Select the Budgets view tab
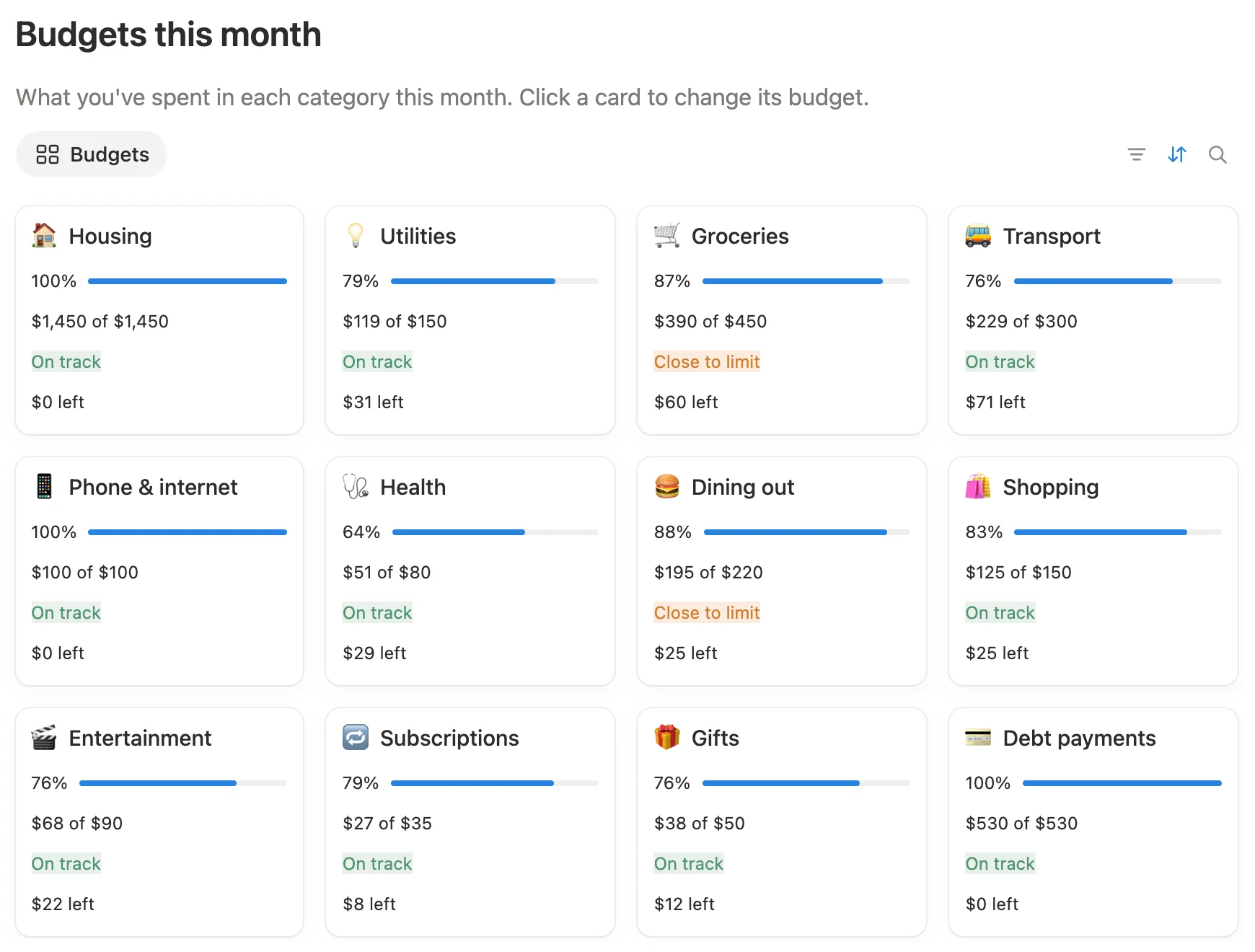1255x952 pixels. point(92,154)
